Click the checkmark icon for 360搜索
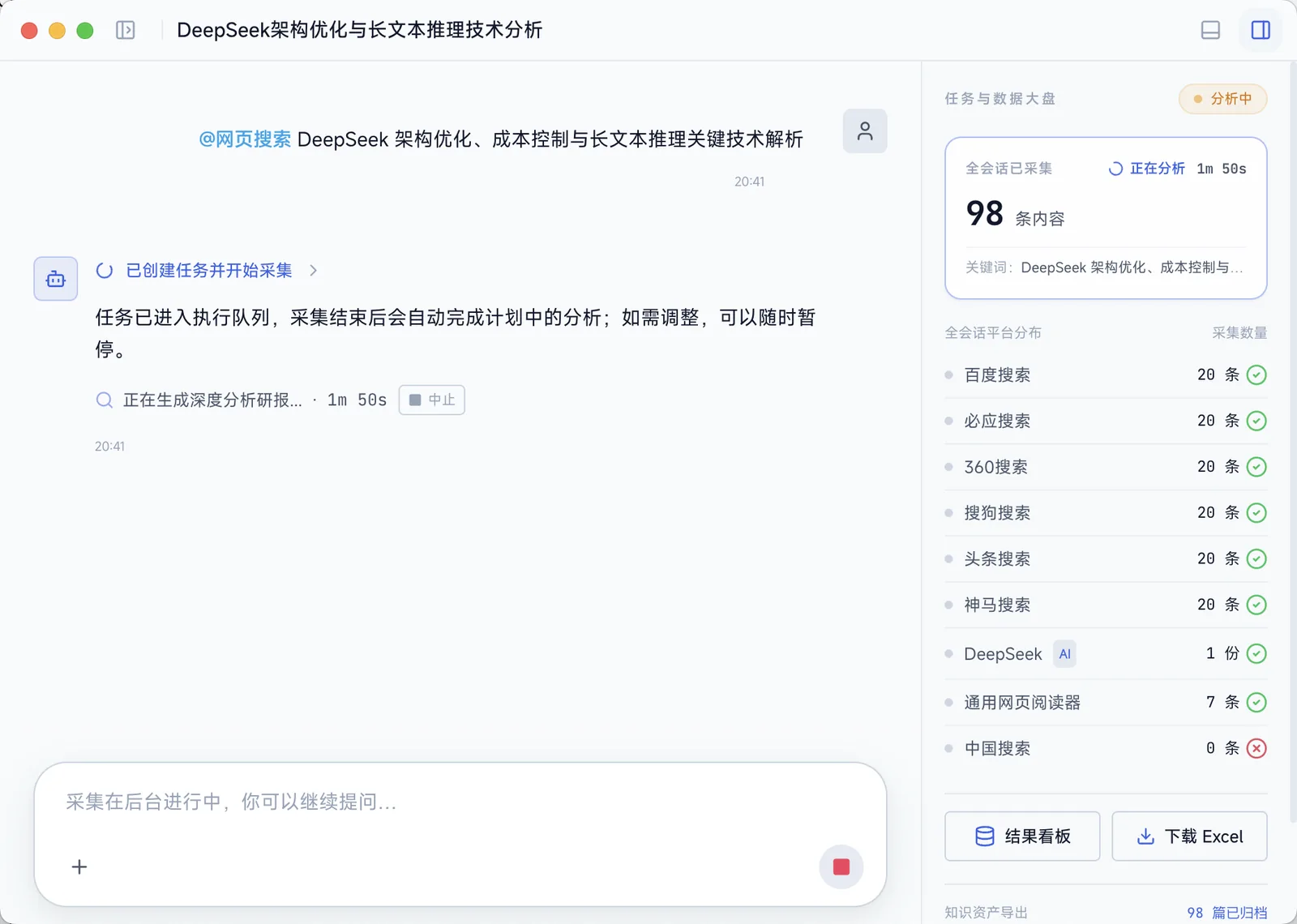This screenshot has height=924, width=1297. pyautogui.click(x=1256, y=467)
